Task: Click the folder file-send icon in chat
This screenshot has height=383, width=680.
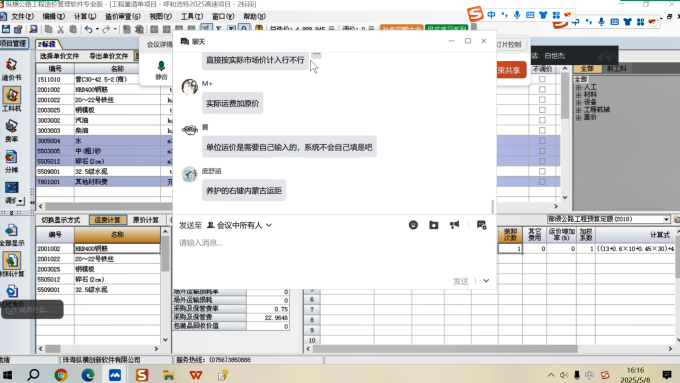Action: 434,225
